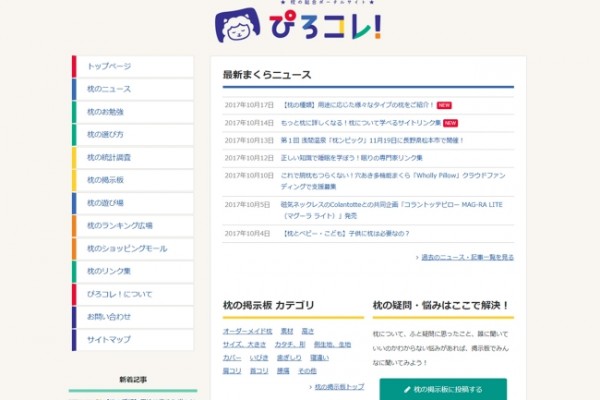Click the NEW badge on the October 14 article
This screenshot has height=400, width=600.
pyautogui.click(x=450, y=123)
